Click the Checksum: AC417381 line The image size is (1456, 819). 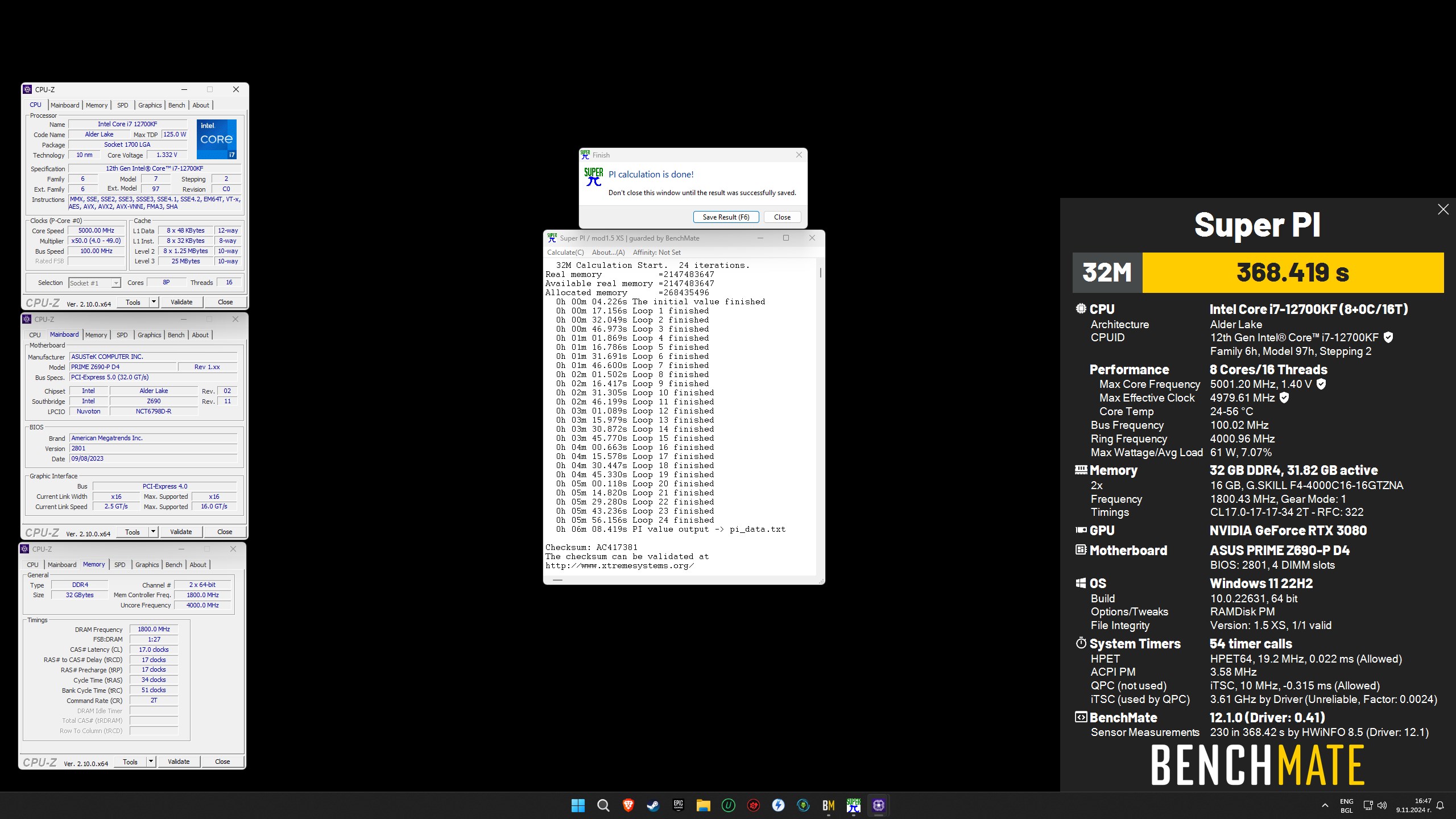click(x=591, y=547)
